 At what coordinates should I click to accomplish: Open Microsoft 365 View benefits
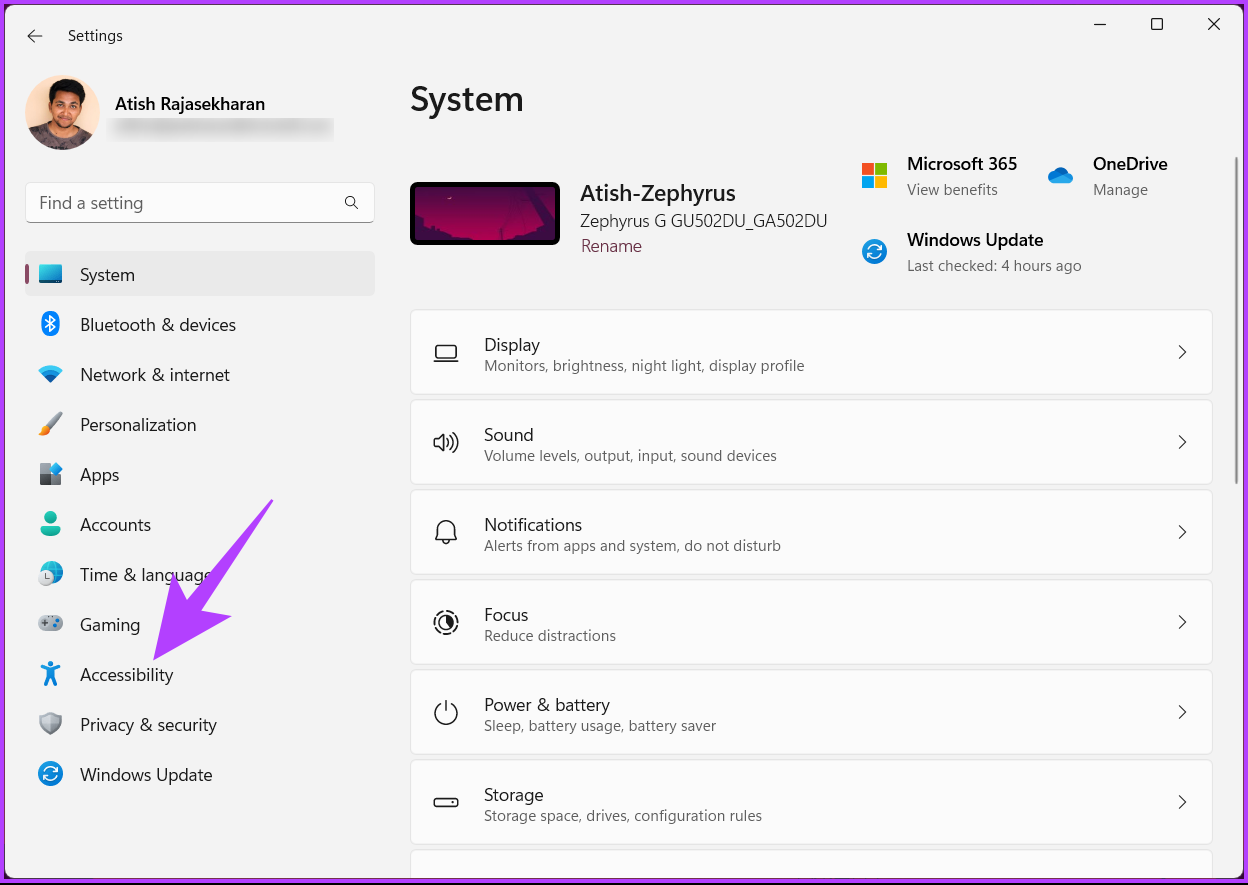coord(952,190)
